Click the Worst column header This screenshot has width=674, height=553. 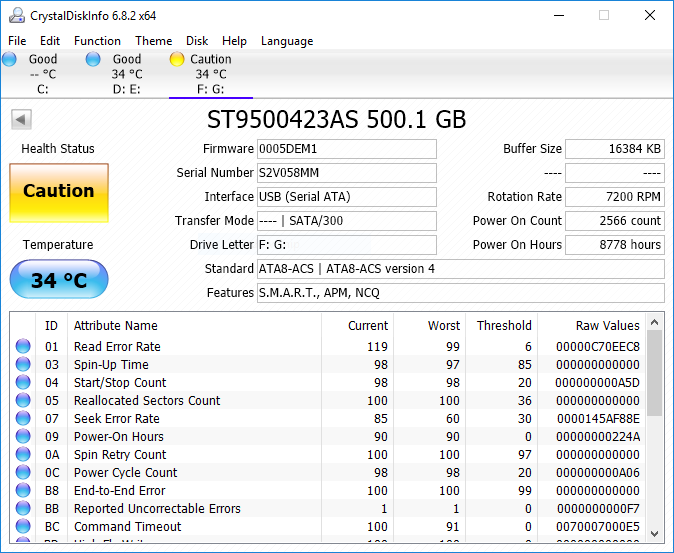click(x=429, y=326)
